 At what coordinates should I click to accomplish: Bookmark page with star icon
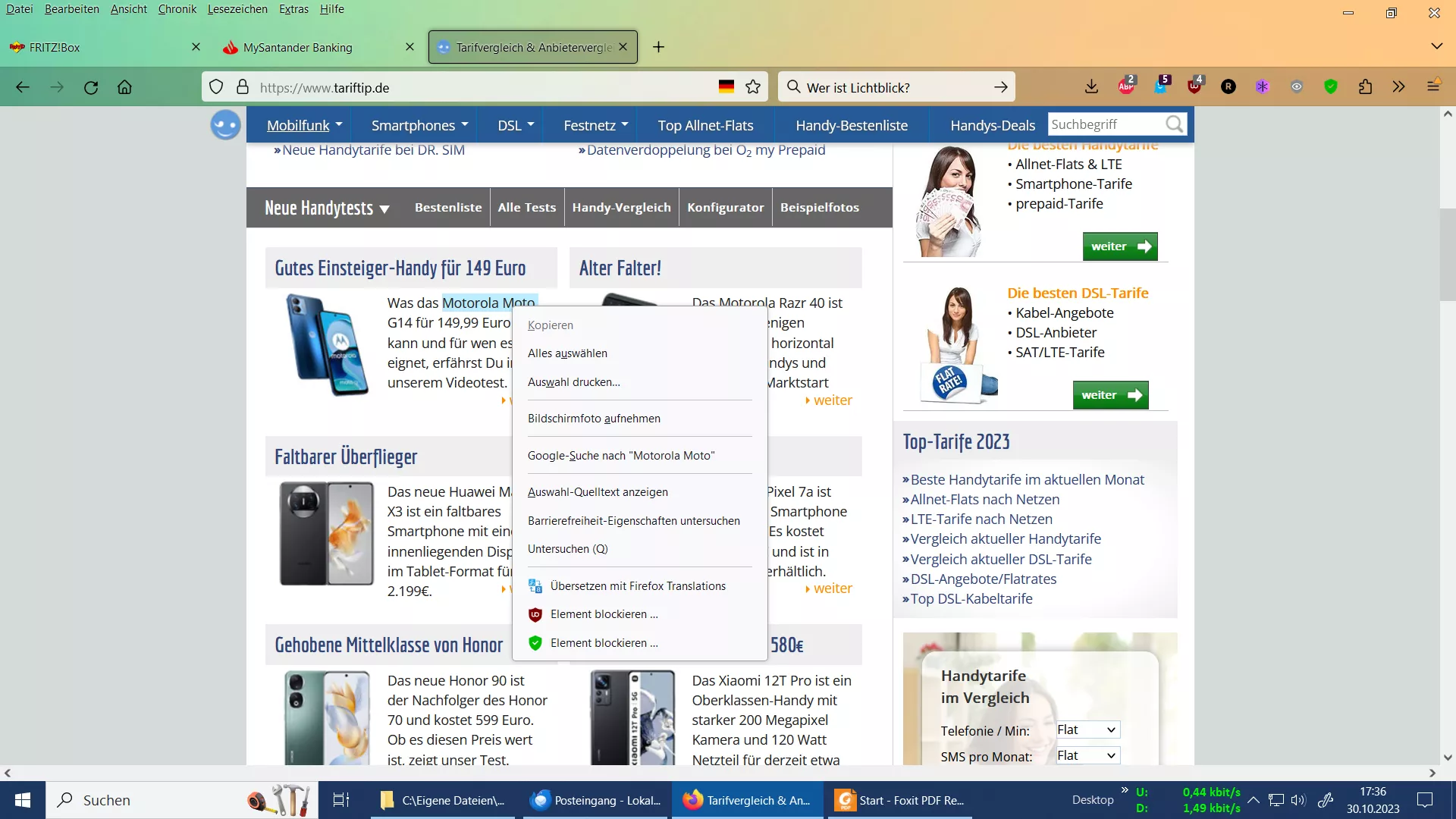point(753,87)
